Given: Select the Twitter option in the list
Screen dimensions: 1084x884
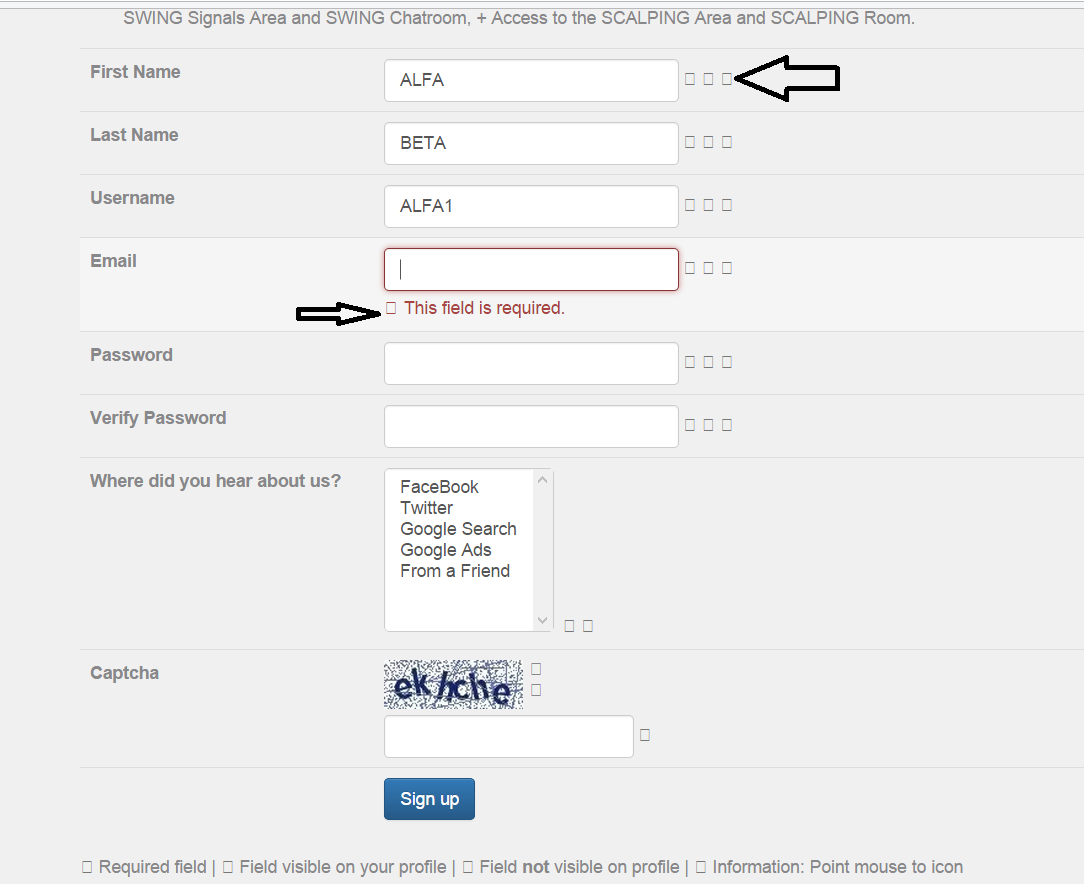Looking at the screenshot, I should 427,508.
